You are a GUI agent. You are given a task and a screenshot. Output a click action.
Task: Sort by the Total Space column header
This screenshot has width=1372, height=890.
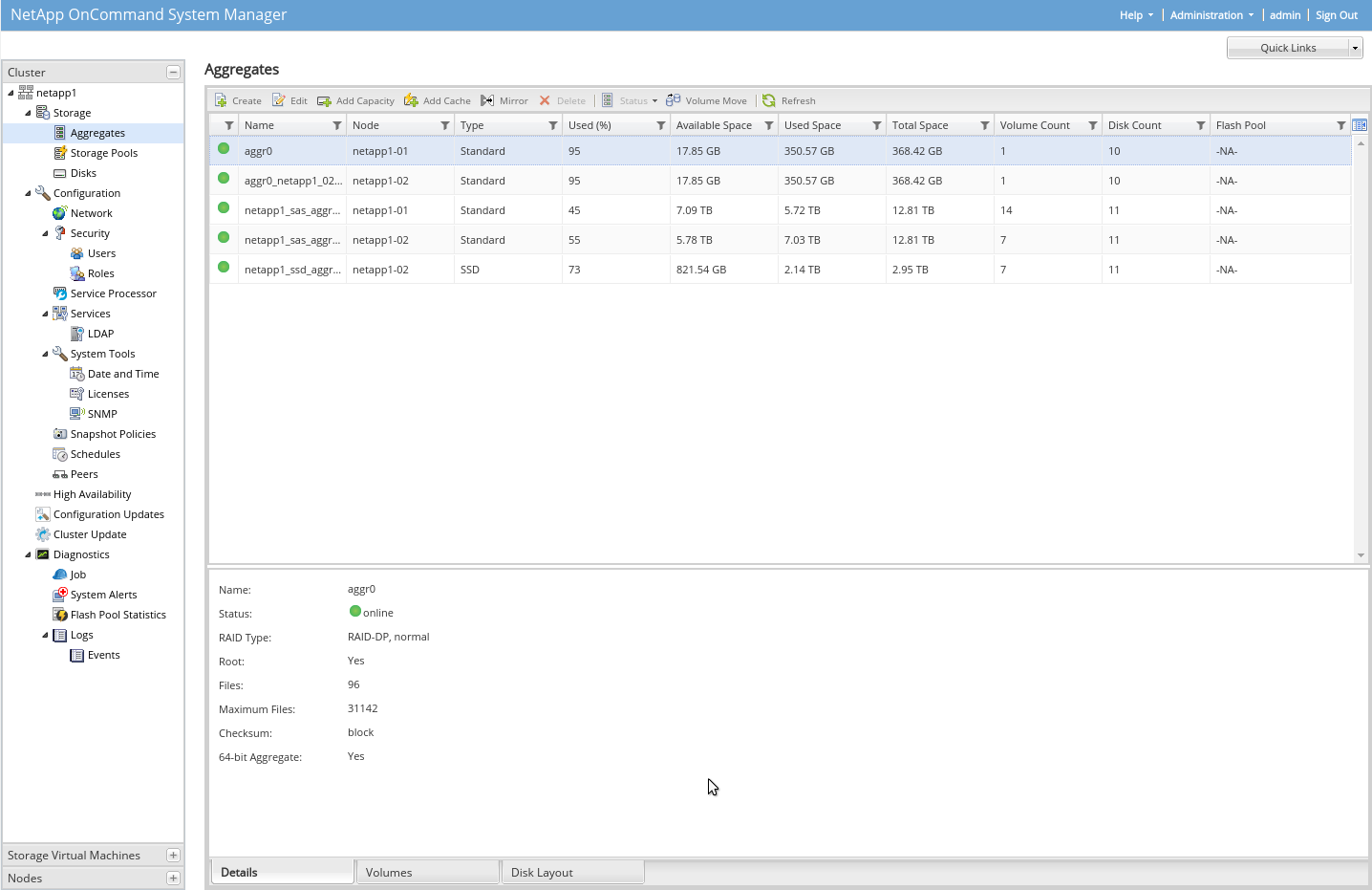tap(920, 125)
